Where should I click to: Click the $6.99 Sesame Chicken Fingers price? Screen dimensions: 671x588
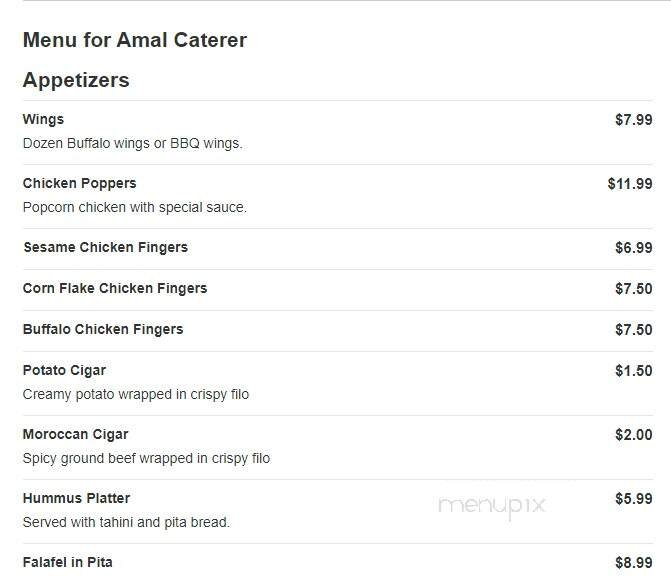coord(633,248)
